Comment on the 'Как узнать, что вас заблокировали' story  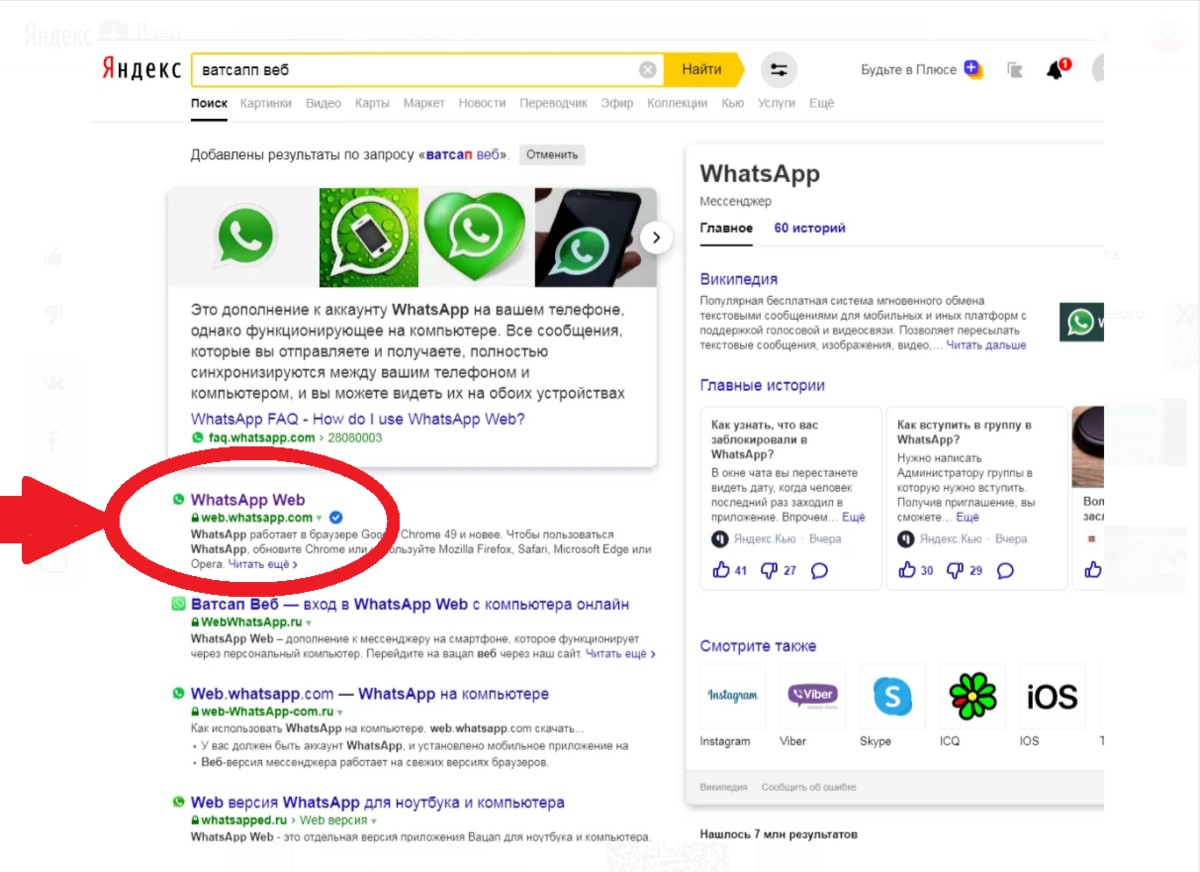[819, 571]
